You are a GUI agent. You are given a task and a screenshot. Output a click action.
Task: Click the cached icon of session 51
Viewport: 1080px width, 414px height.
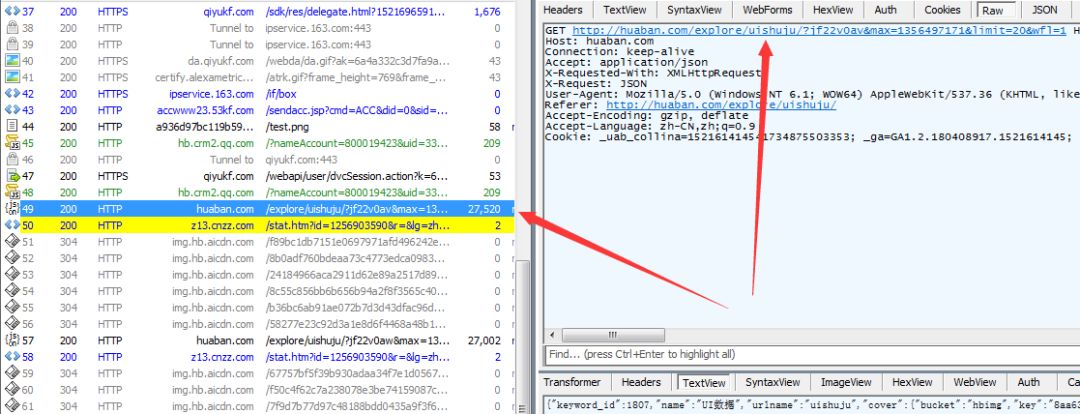click(x=12, y=242)
